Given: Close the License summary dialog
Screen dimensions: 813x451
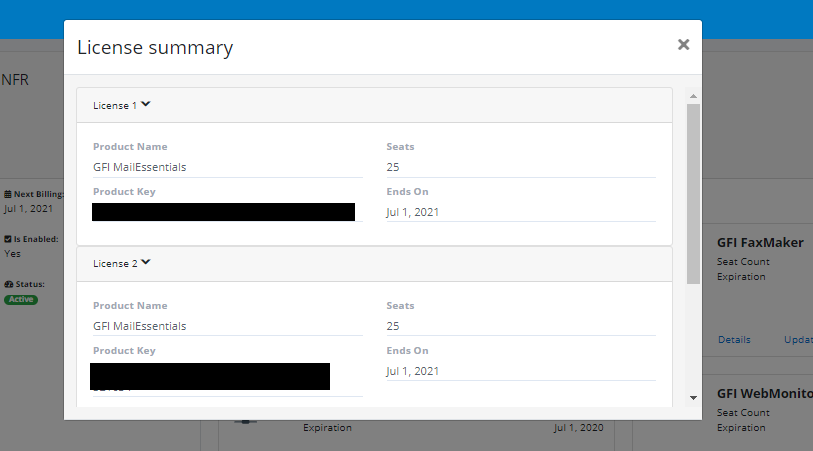Looking at the screenshot, I should click(683, 45).
